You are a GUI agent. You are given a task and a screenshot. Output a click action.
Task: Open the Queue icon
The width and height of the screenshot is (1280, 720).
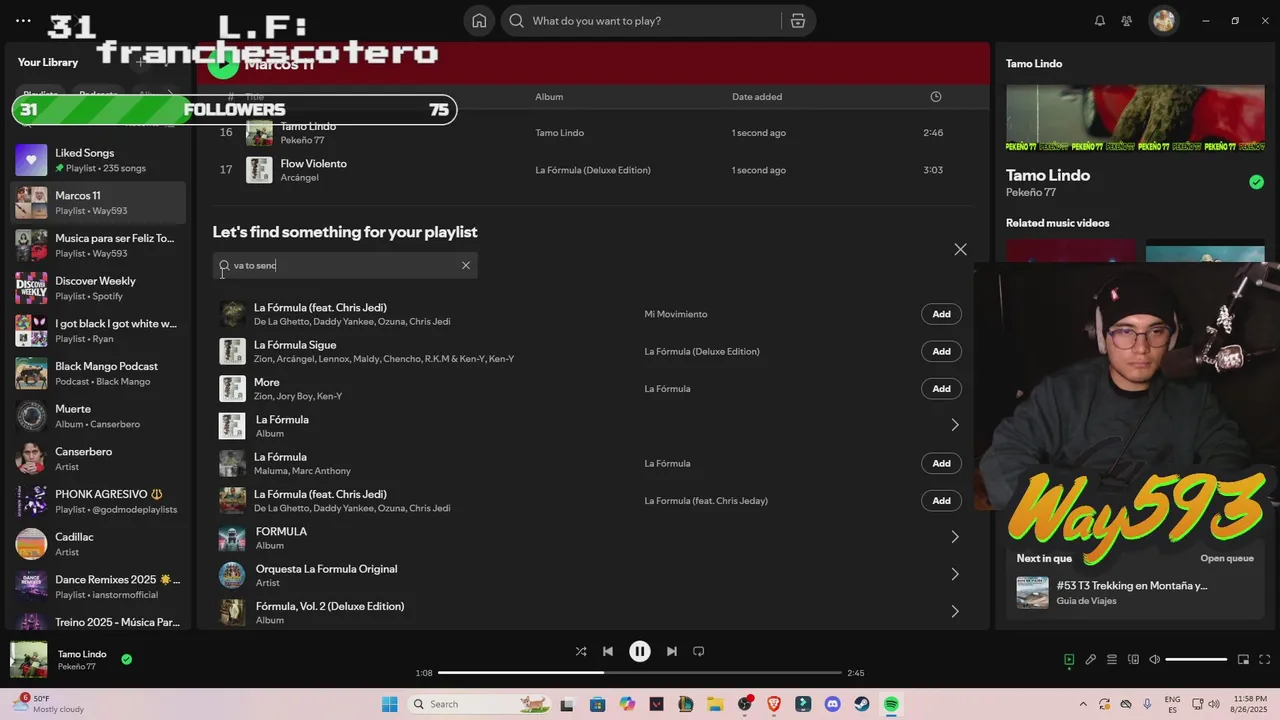coord(1112,660)
